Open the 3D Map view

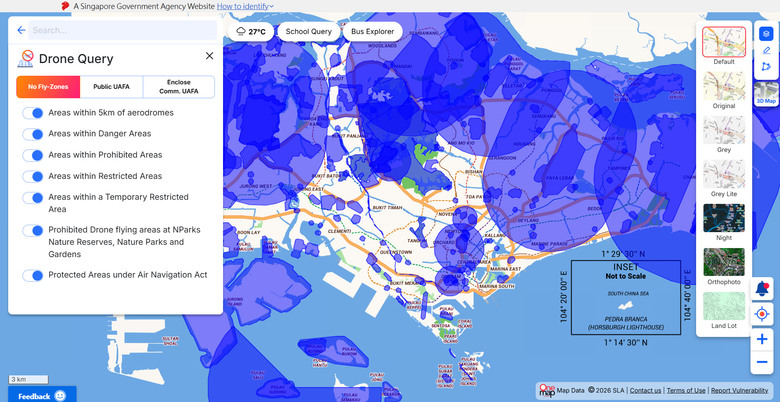pyautogui.click(x=766, y=95)
